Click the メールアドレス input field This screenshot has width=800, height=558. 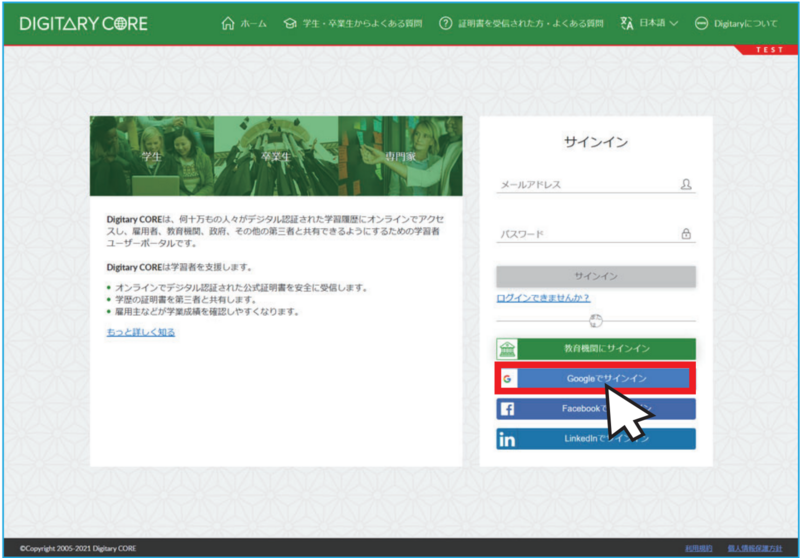(586, 184)
